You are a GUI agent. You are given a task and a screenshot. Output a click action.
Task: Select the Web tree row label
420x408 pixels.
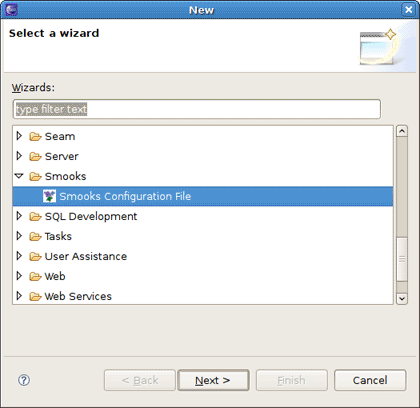[x=55, y=276]
